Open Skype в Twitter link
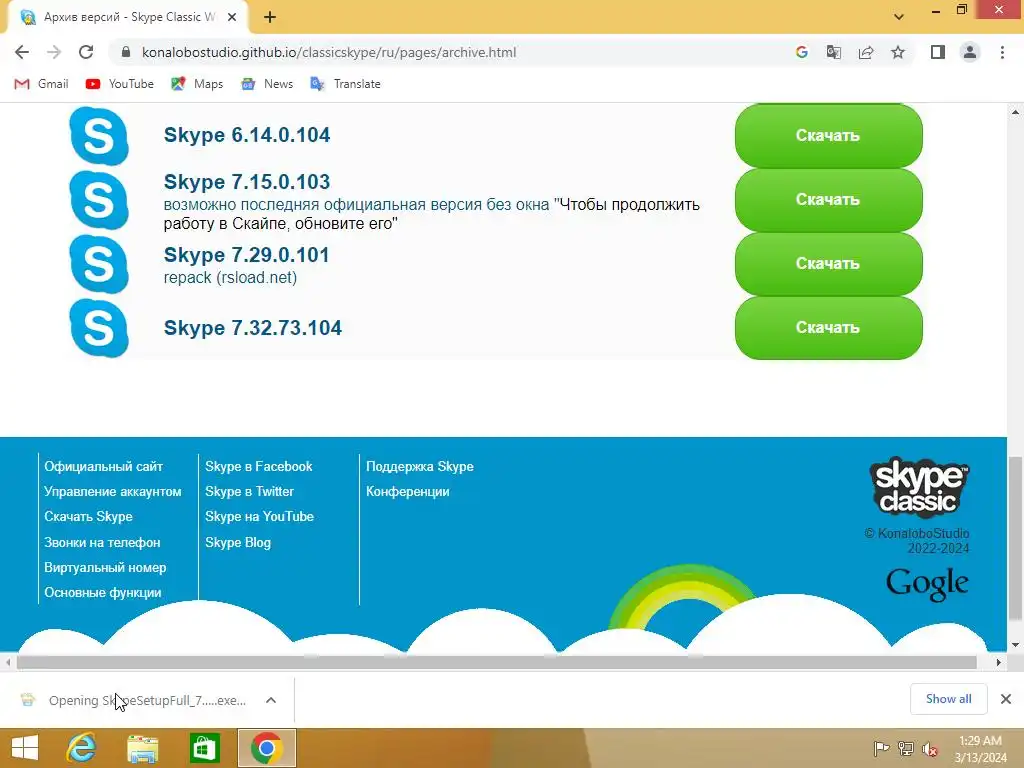Screen dimensions: 1024x768 (x=249, y=491)
